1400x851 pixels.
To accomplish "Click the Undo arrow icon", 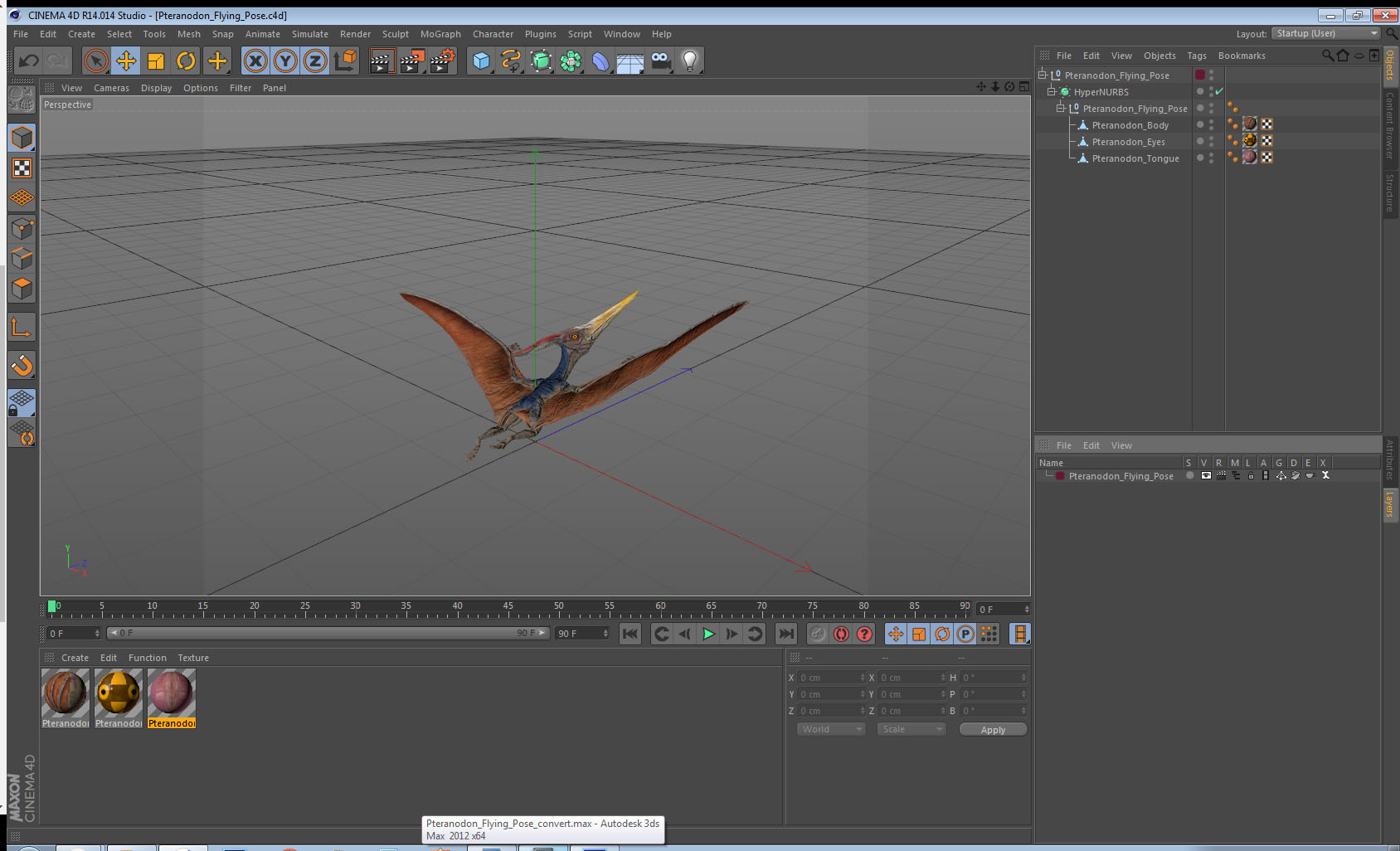I will pos(28,61).
